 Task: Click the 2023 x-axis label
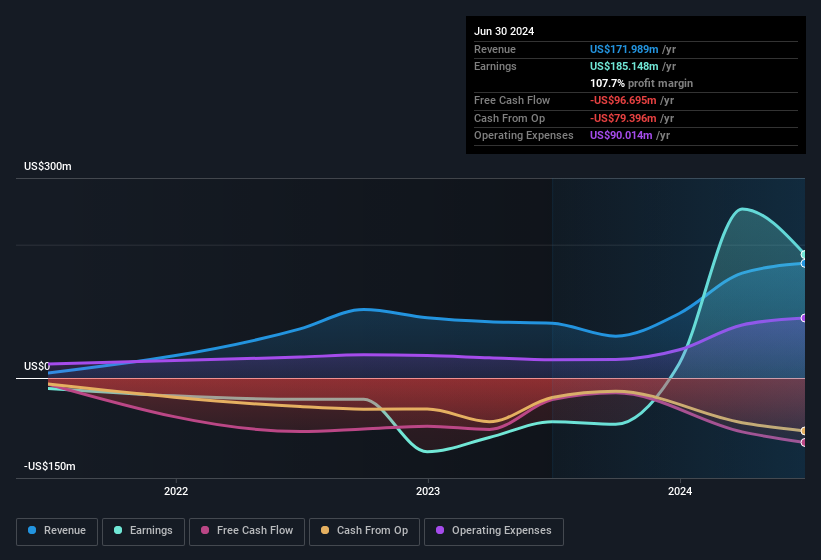(428, 491)
